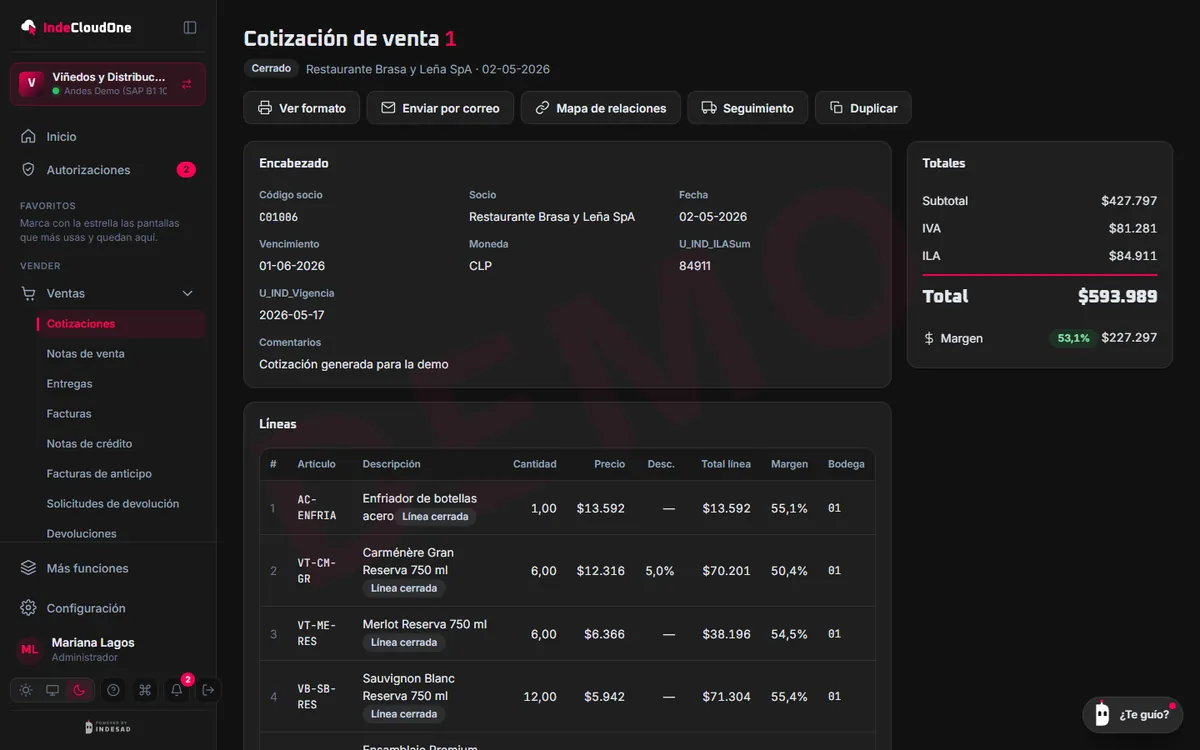The width and height of the screenshot is (1200, 750).
Task: Open Configuración
Action: pyautogui.click(x=108, y=608)
